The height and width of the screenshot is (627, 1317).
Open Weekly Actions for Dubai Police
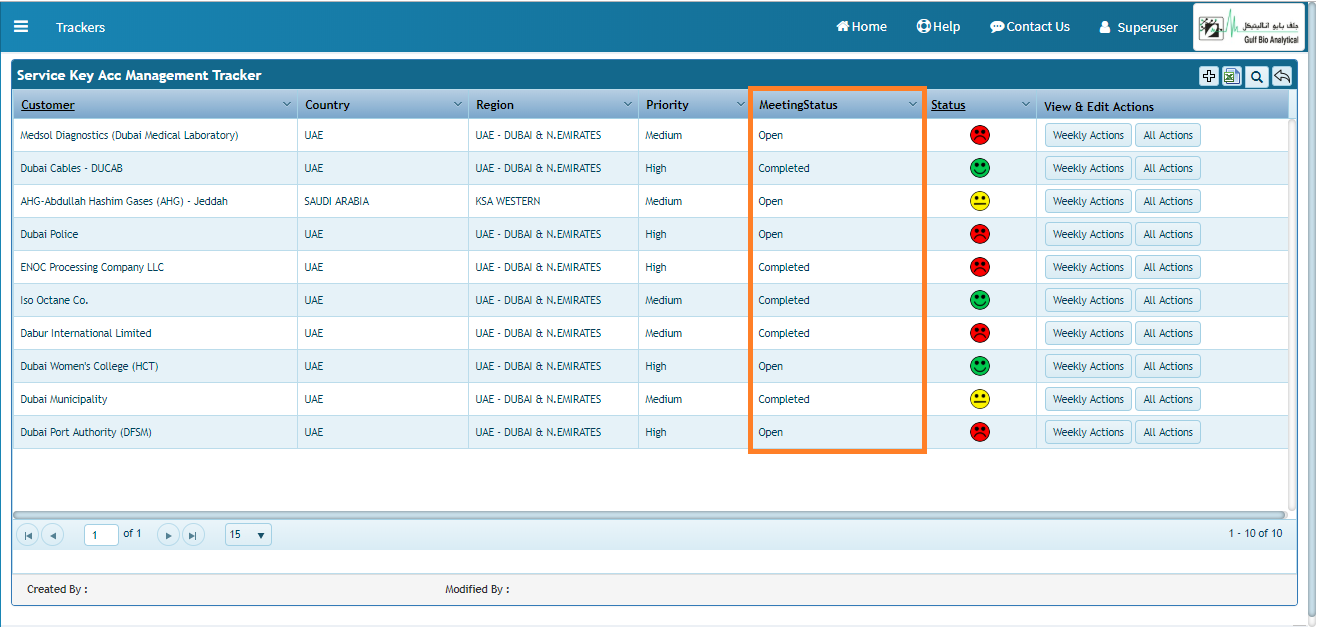(x=1088, y=234)
